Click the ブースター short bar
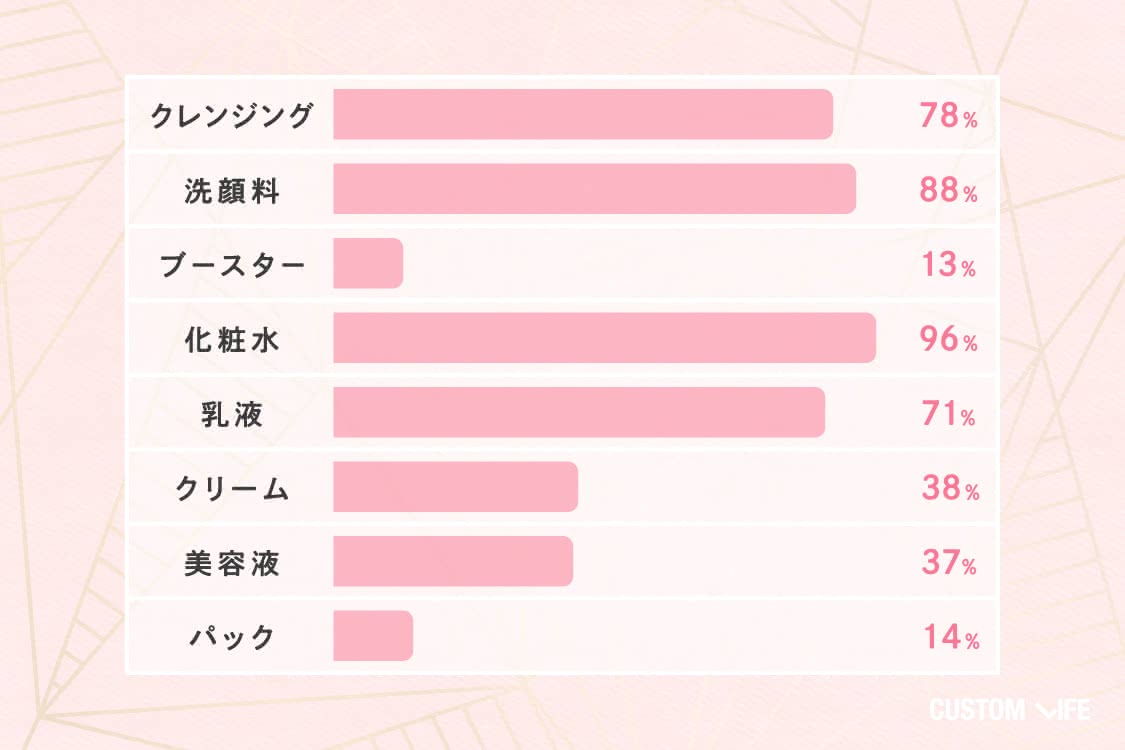Viewport: 1125px width, 750px height. [368, 263]
